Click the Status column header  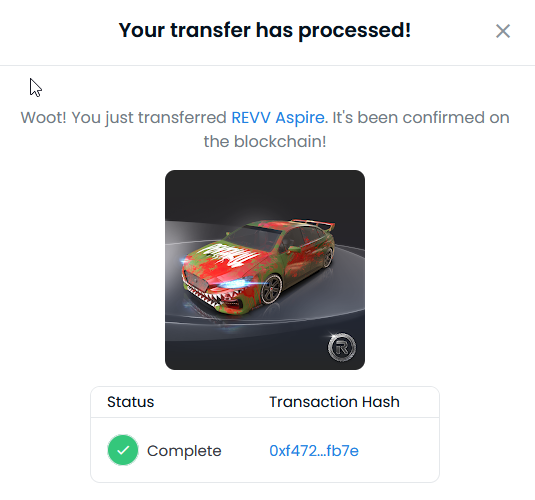click(x=131, y=402)
